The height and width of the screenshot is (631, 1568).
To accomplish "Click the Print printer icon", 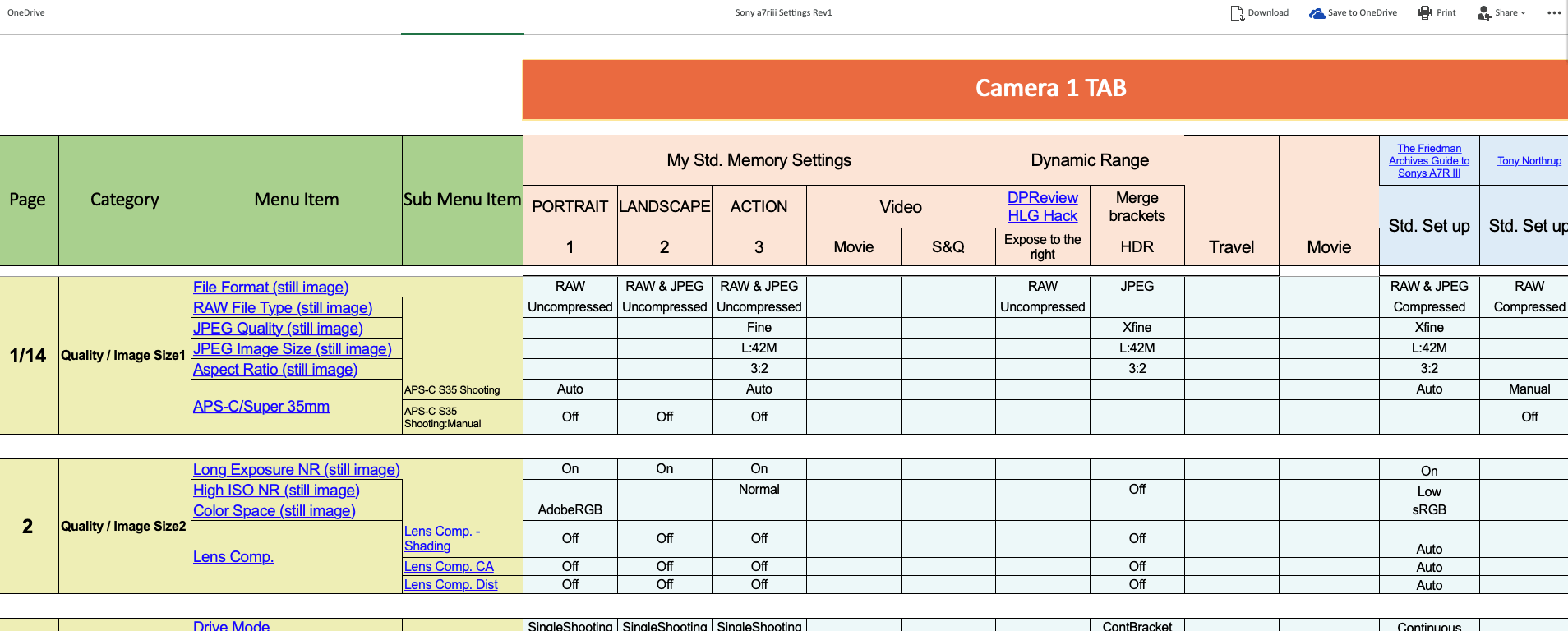I will [x=1425, y=13].
